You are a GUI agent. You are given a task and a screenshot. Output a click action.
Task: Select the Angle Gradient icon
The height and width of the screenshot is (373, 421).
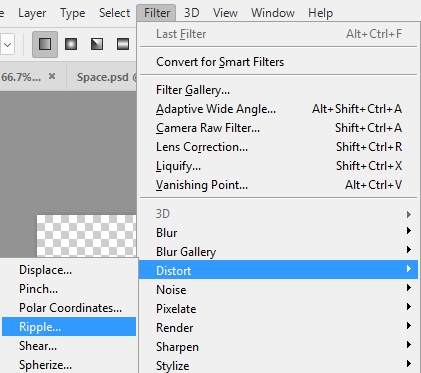tap(97, 44)
